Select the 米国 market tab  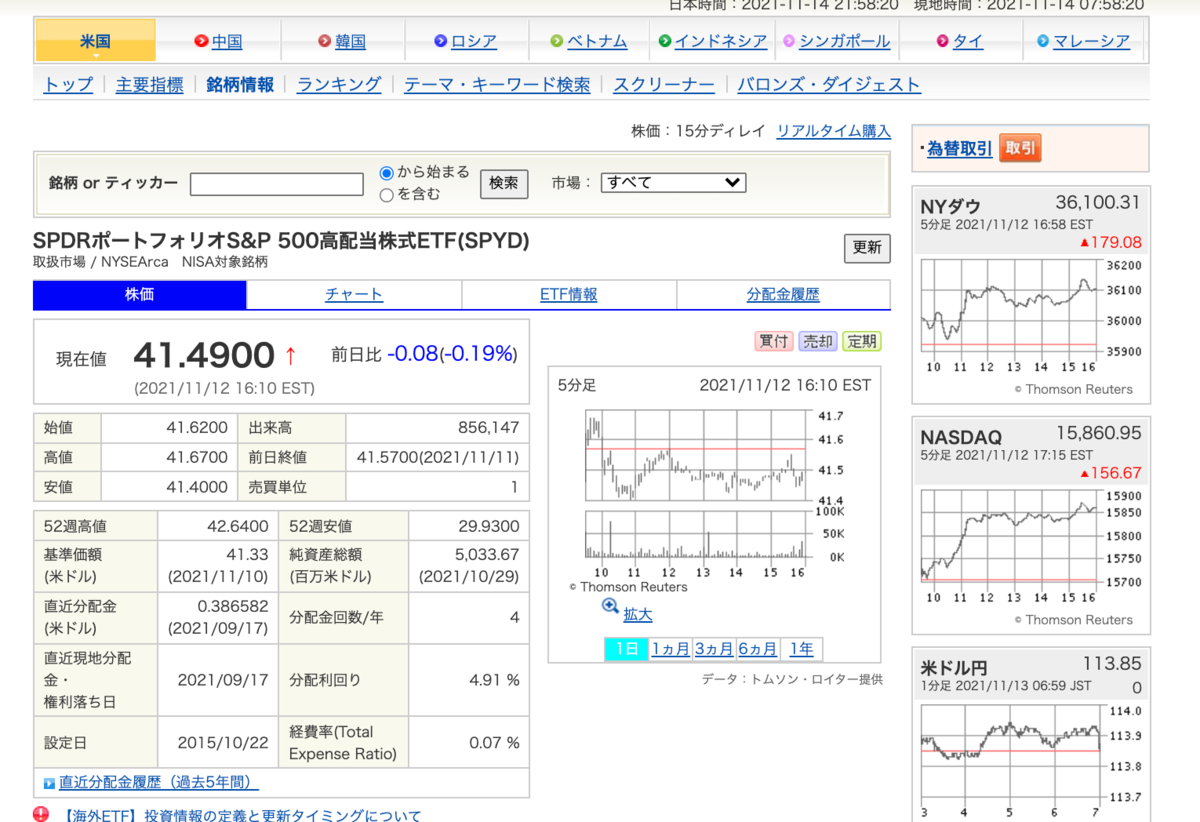tap(96, 41)
